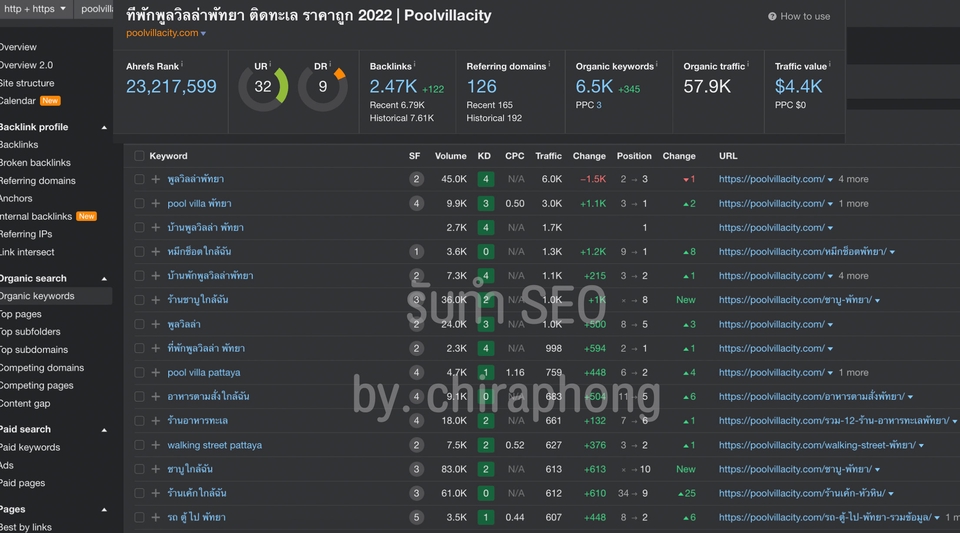
Task: Open SERP features badge for พูลวิลล่าพัทยา
Action: tap(416, 179)
